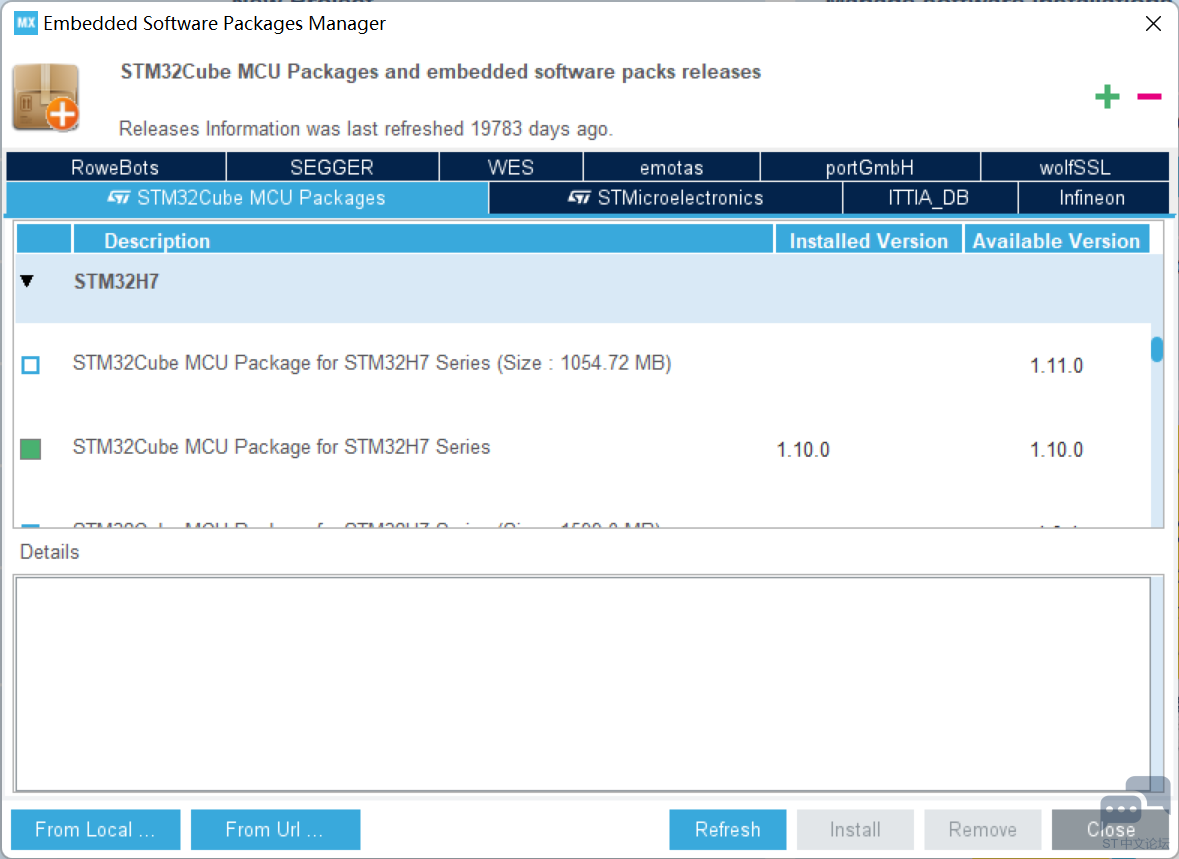1179x859 pixels.
Task: Select the row with size 1054.72 MB
Action: click(x=583, y=365)
